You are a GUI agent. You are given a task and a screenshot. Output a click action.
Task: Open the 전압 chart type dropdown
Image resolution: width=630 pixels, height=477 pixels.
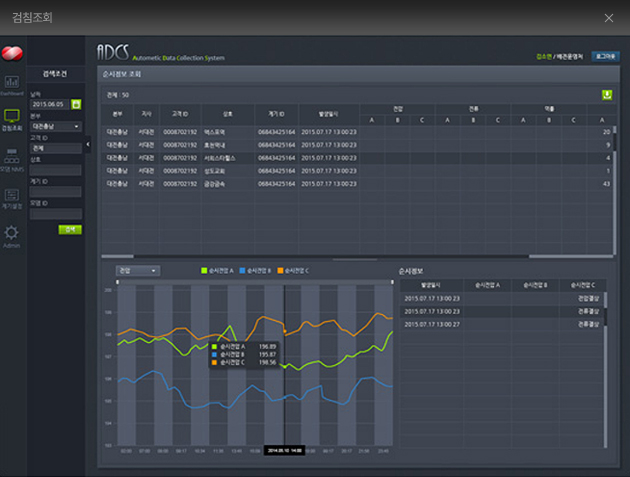pyautogui.click(x=138, y=270)
